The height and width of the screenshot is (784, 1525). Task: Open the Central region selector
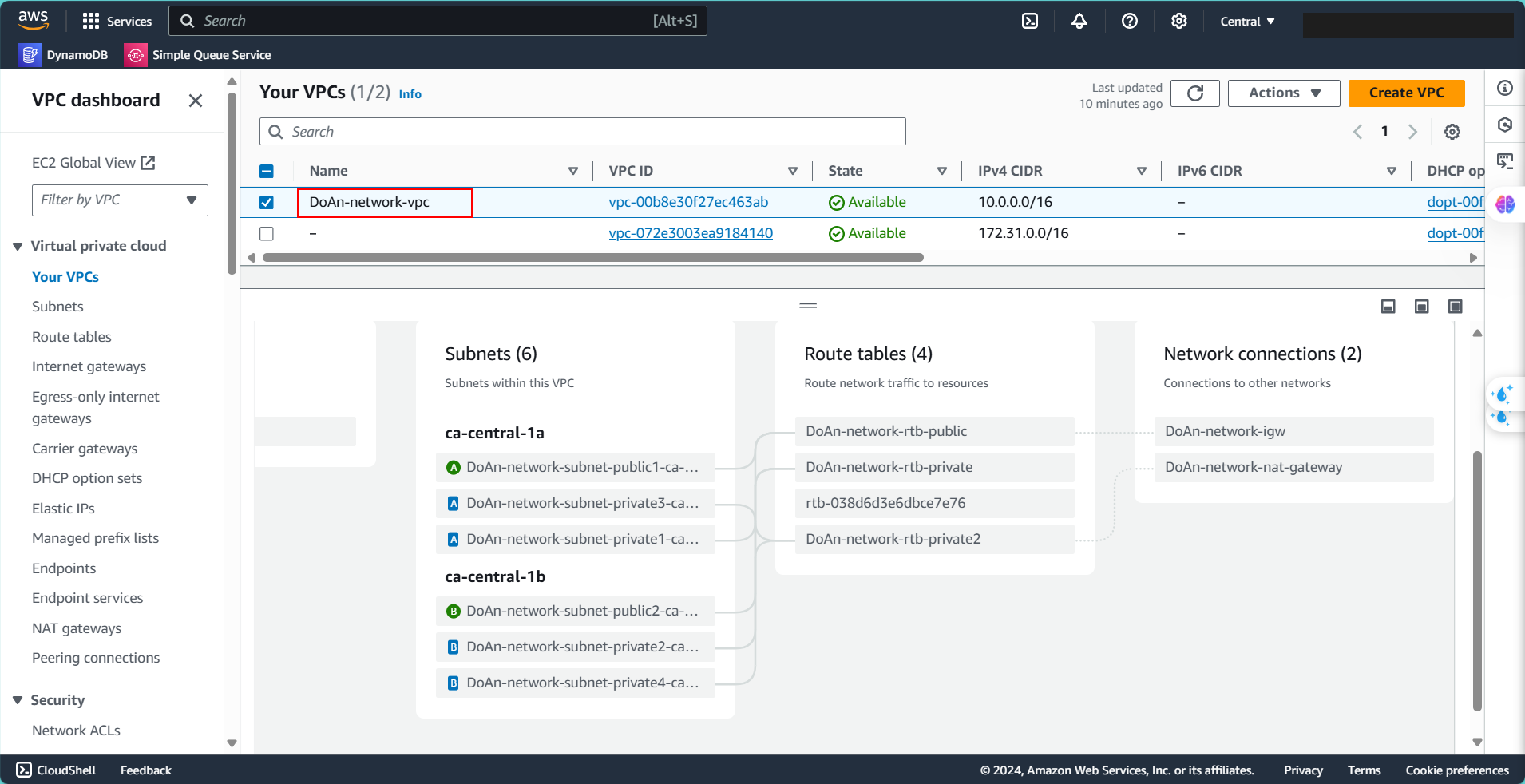[x=1247, y=22]
